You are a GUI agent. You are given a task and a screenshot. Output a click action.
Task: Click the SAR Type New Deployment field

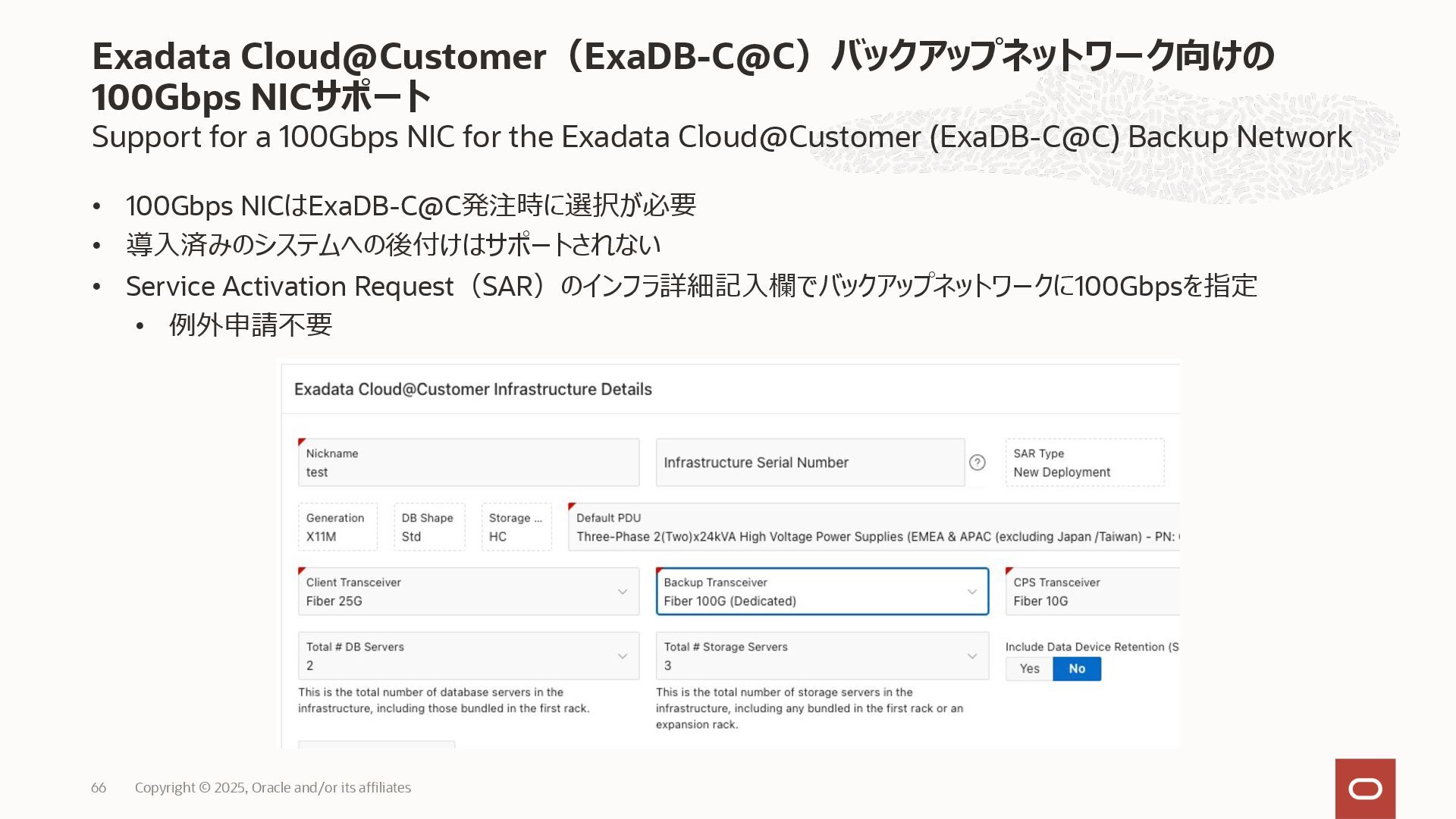[1084, 463]
